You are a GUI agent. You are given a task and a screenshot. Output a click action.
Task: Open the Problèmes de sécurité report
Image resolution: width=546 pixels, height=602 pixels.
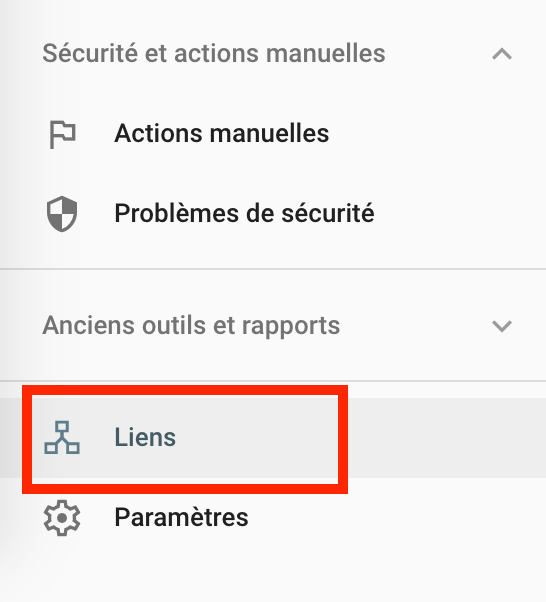click(273, 213)
